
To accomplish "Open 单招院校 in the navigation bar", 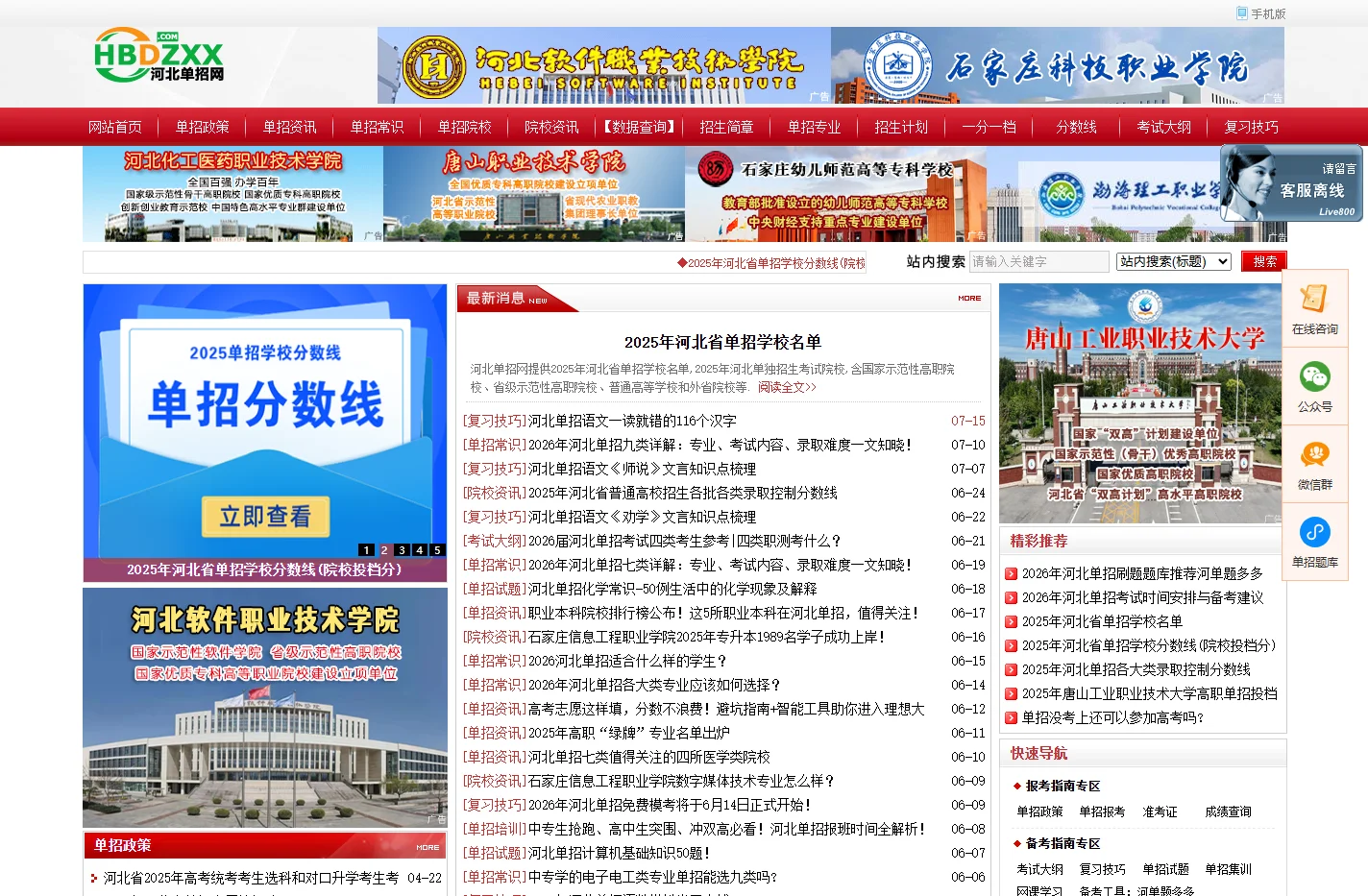I will click(465, 127).
